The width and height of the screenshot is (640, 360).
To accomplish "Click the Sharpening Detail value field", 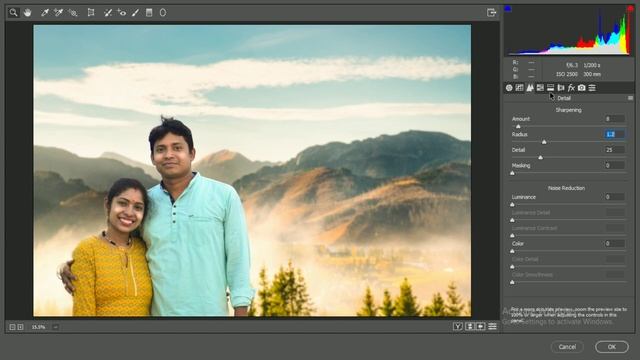I will [614, 150].
